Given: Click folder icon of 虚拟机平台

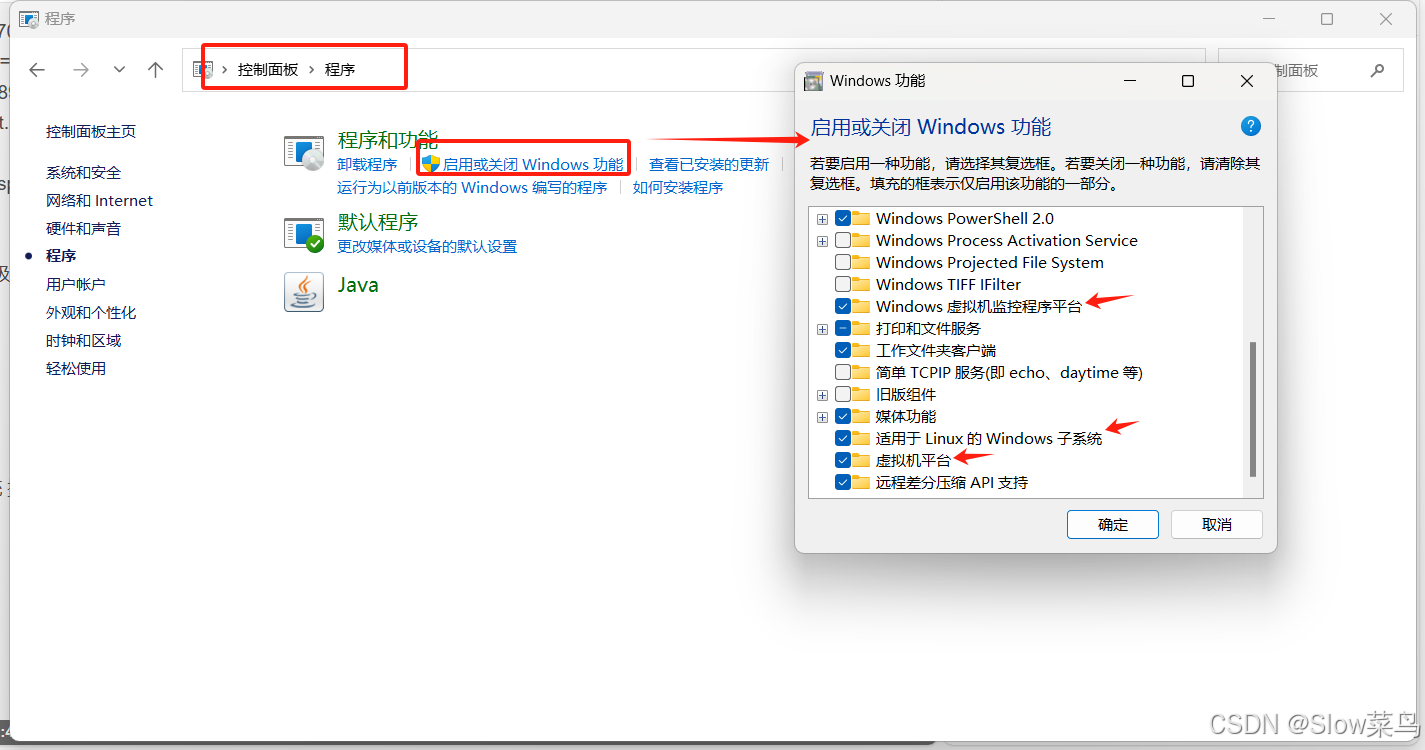Looking at the screenshot, I should [861, 460].
